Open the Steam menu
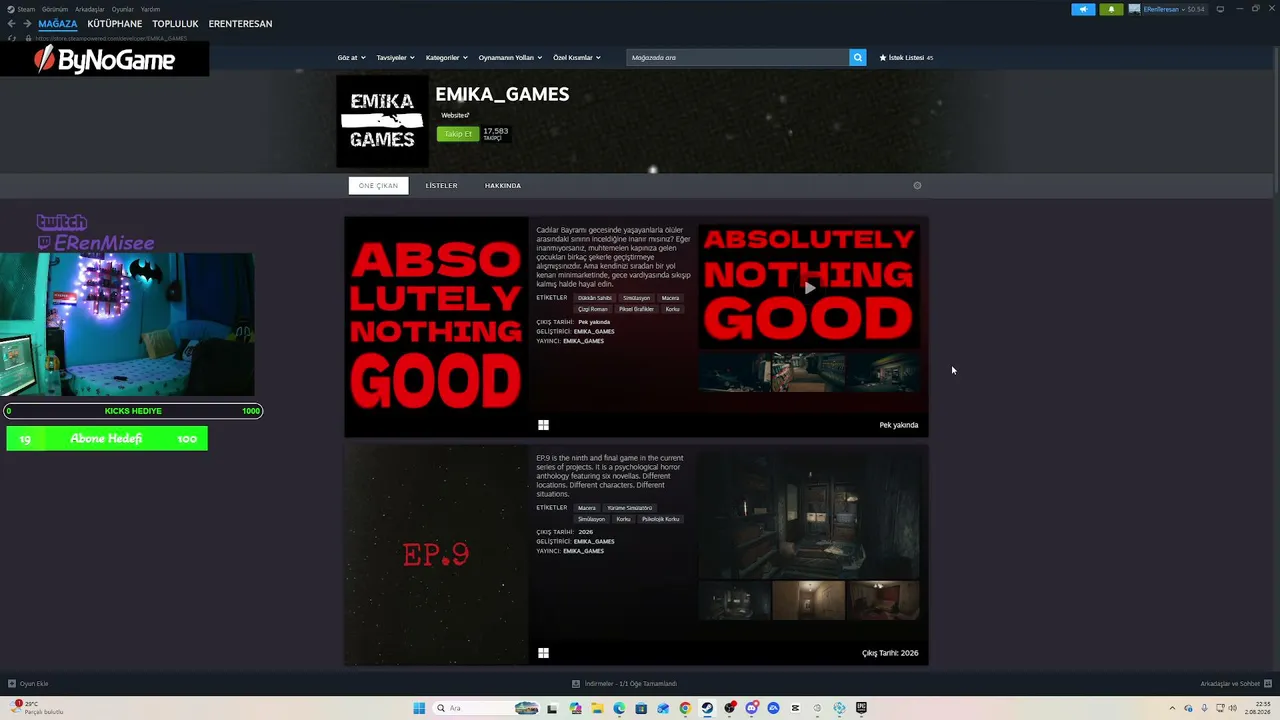This screenshot has width=1280, height=720. [x=26, y=9]
